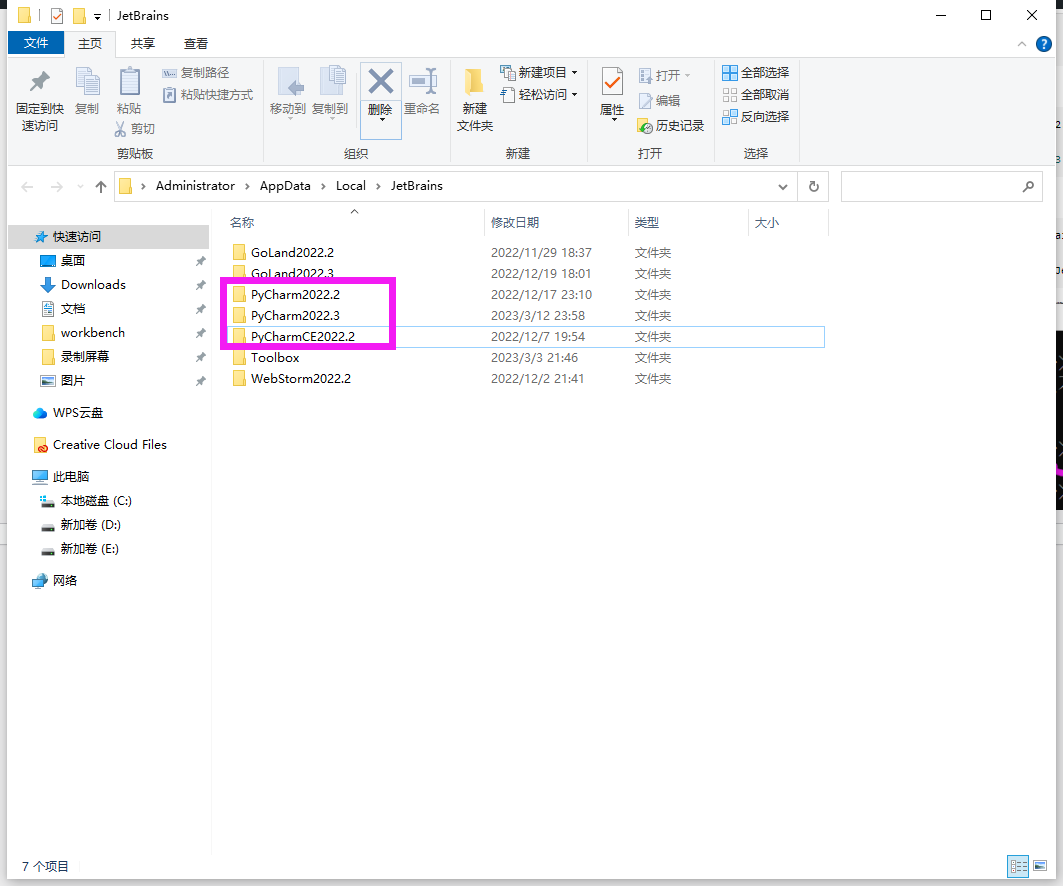Image resolution: width=1063 pixels, height=886 pixels.
Task: Select the PyCharm2022.3 folder
Action: coord(295,315)
